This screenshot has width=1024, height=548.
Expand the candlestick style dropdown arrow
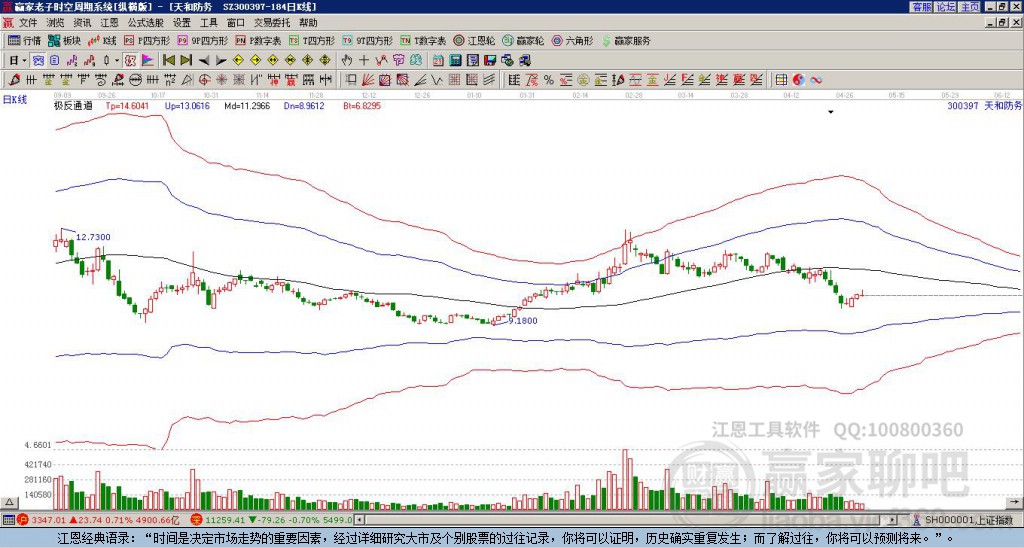click(117, 61)
